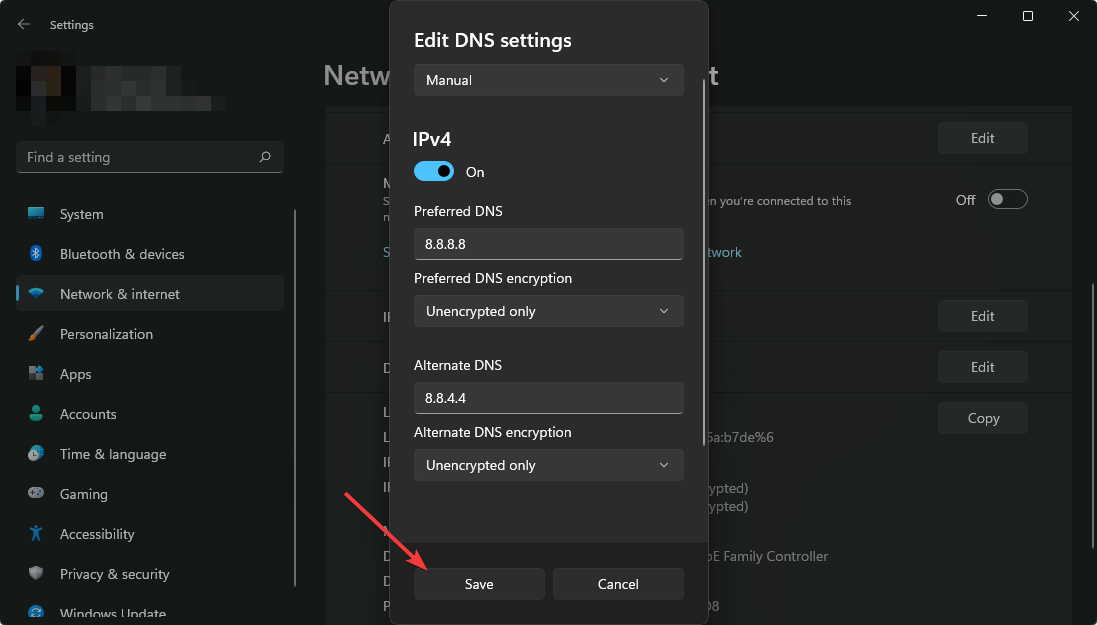Screen dimensions: 1097x625
Task: Expand the Preferred DNS encryption dropdown
Action: click(548, 311)
